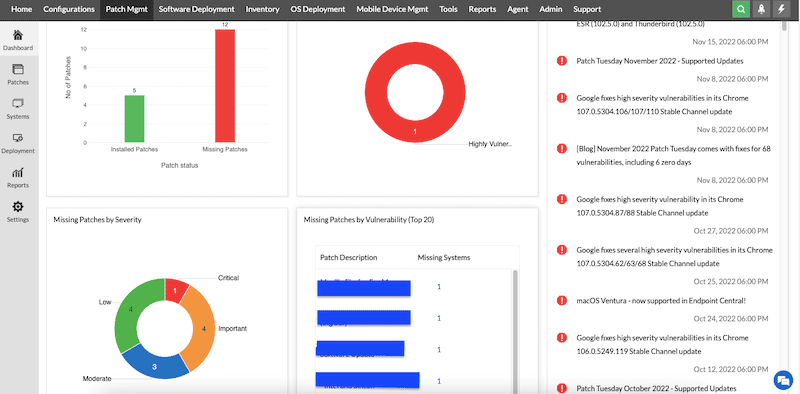
Task: Open Patch Tuesday November 2022 Supported Updates
Action: coord(660,61)
